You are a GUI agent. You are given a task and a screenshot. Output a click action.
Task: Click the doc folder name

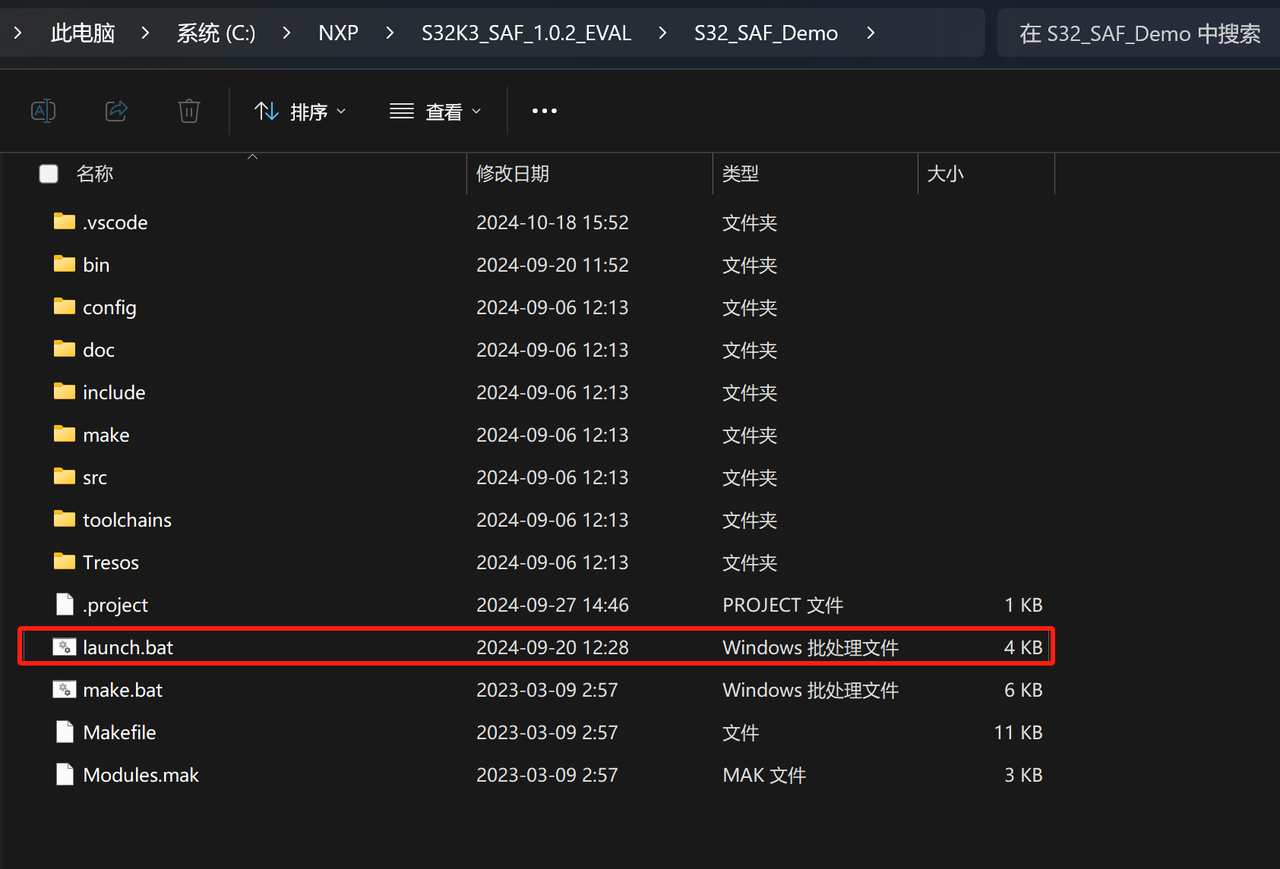pos(98,350)
